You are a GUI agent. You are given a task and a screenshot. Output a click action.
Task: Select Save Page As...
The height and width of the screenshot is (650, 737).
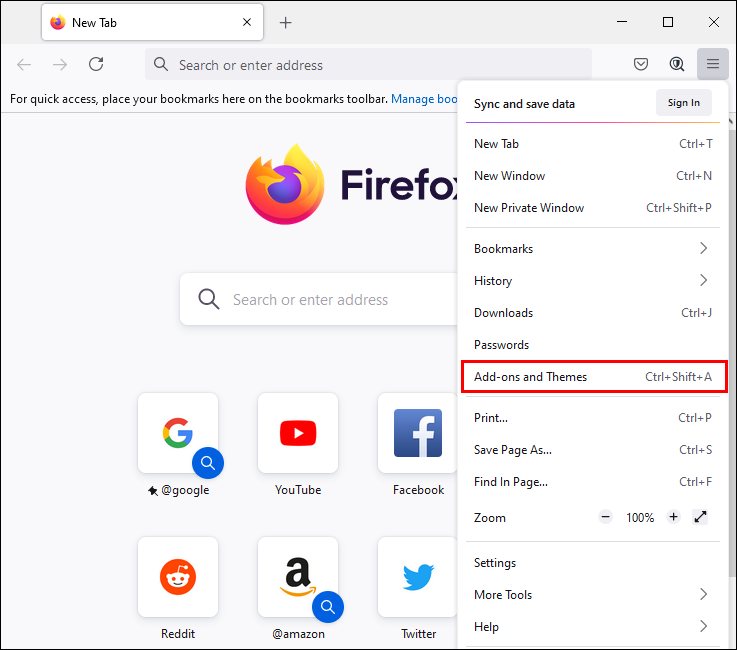(593, 450)
